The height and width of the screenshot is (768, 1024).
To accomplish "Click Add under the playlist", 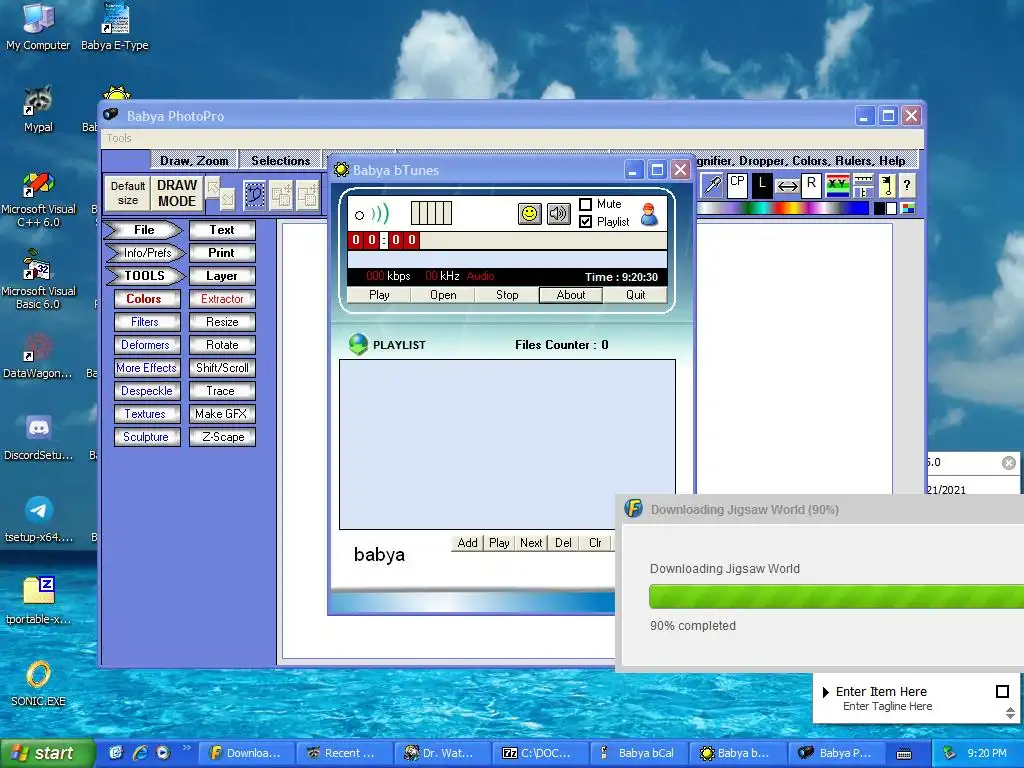I will (x=468, y=543).
